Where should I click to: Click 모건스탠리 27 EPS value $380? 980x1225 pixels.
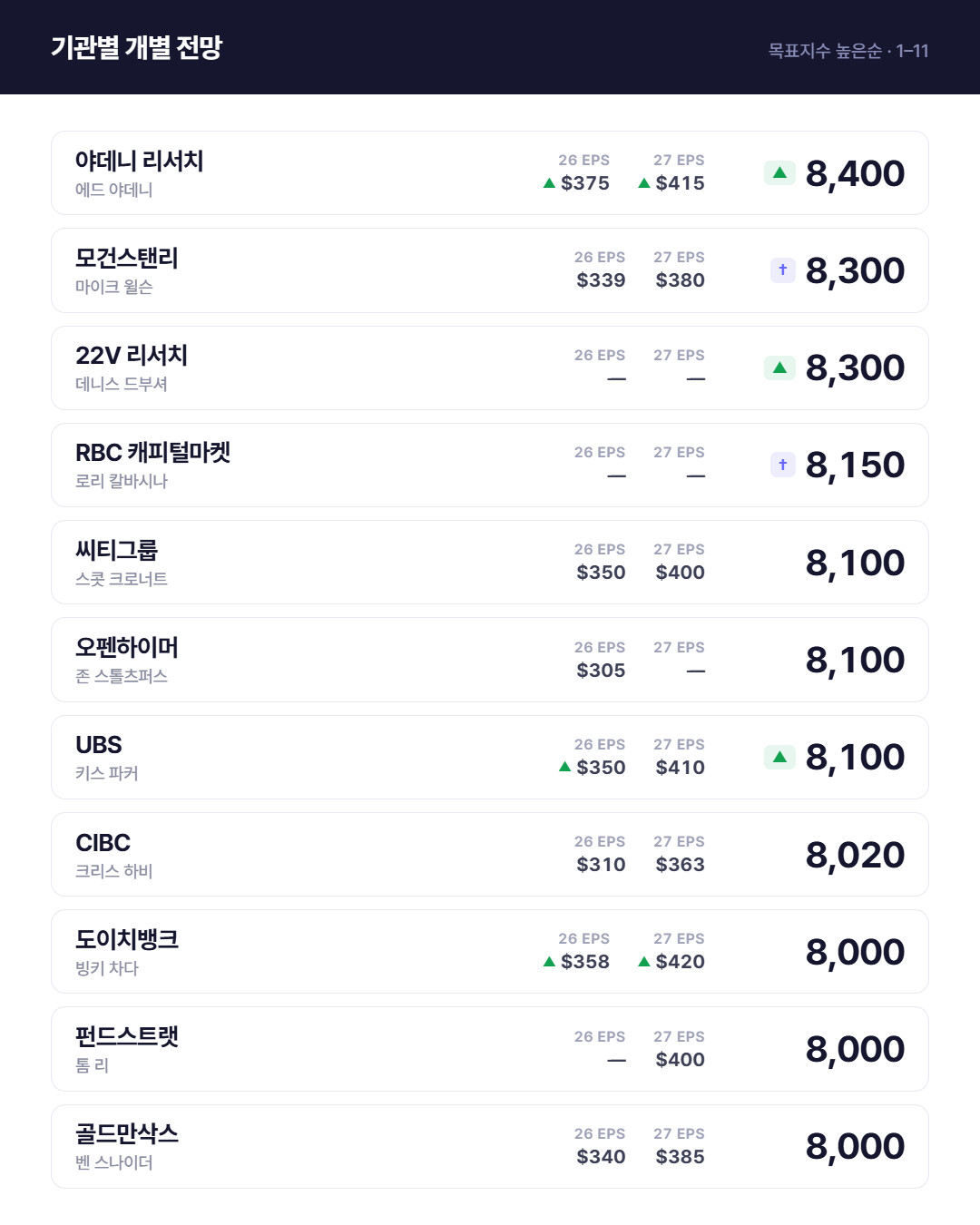(680, 280)
